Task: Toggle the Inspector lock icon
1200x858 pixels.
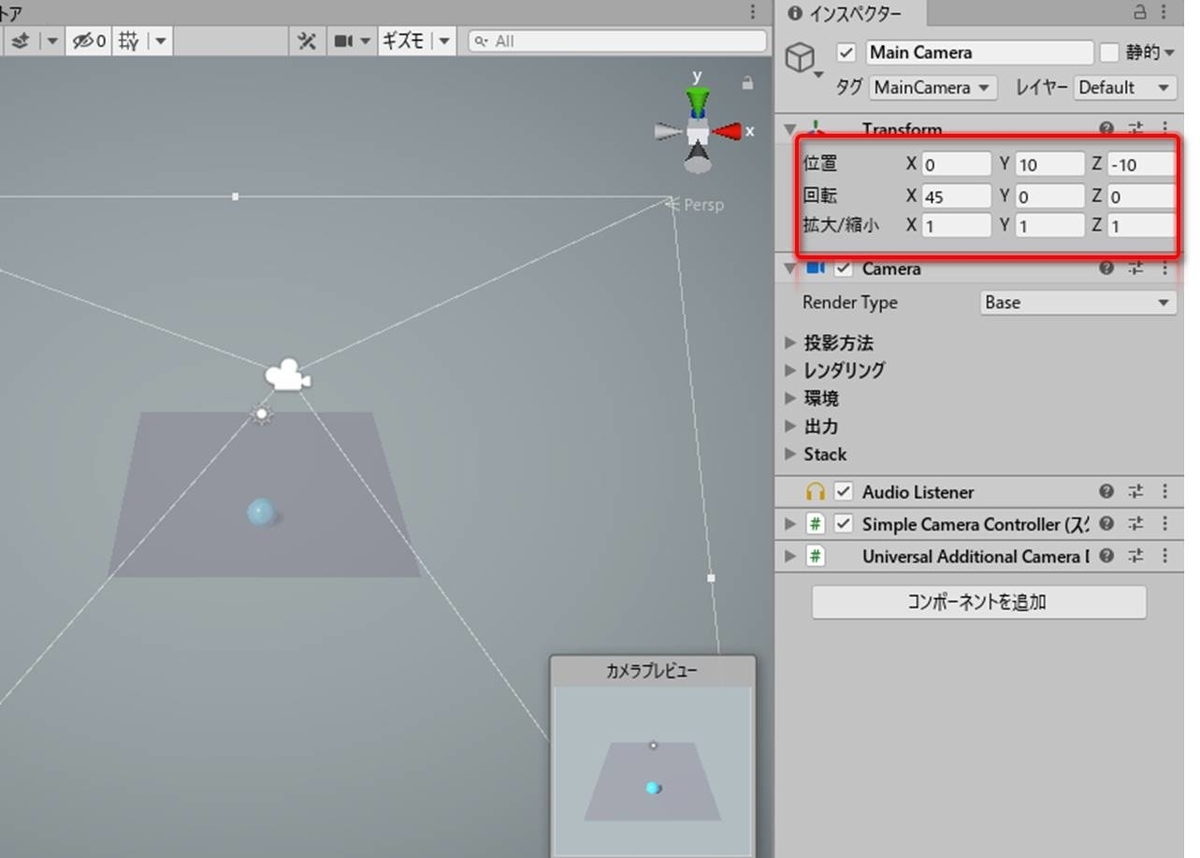Action: (1139, 12)
